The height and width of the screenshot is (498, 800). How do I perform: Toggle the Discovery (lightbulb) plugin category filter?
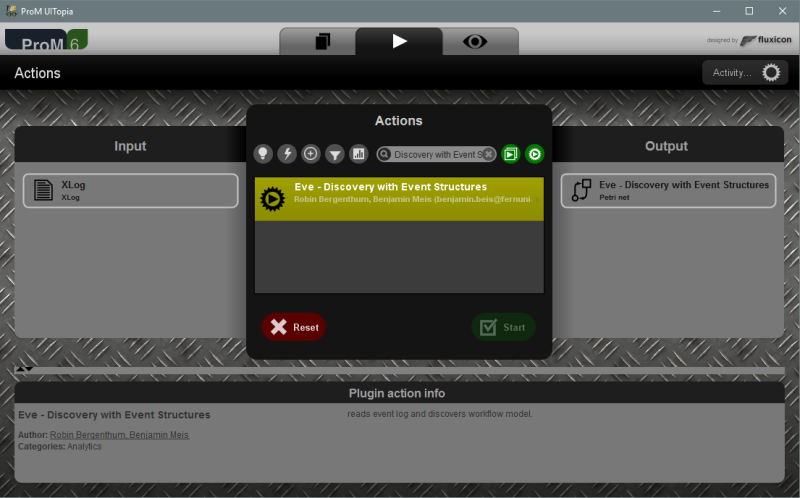click(x=263, y=154)
